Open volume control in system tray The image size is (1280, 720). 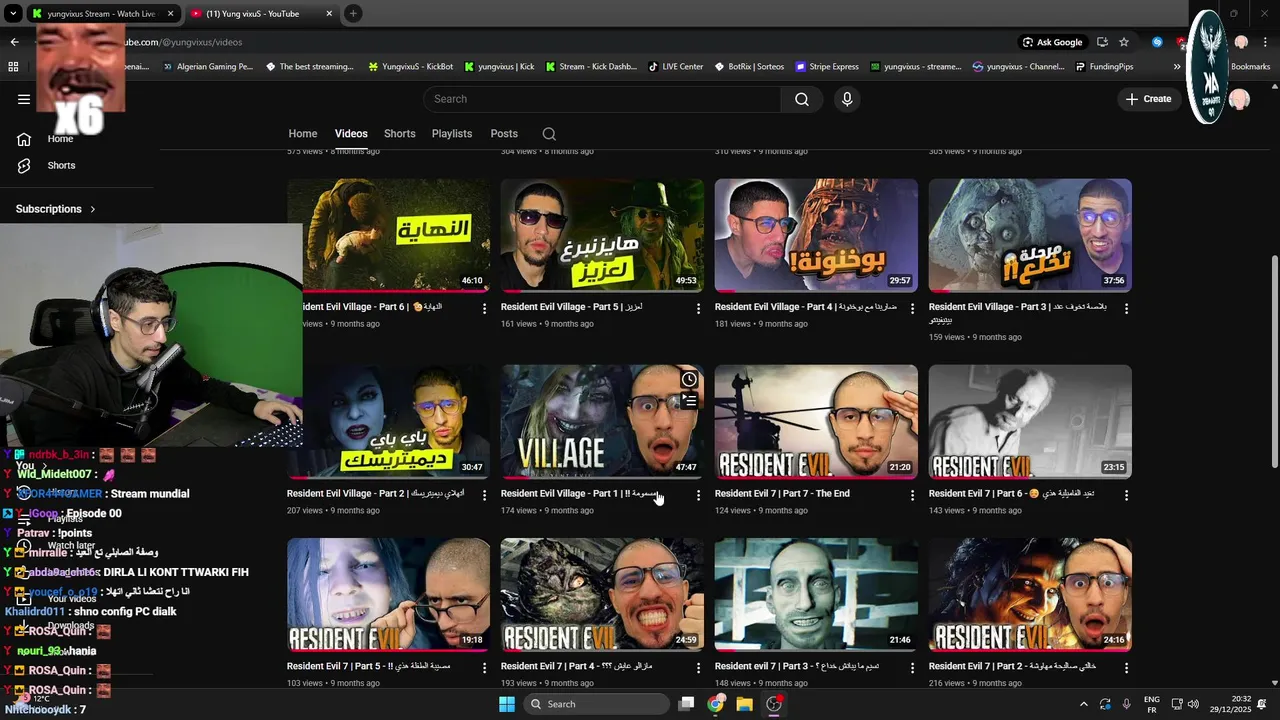click(1193, 704)
